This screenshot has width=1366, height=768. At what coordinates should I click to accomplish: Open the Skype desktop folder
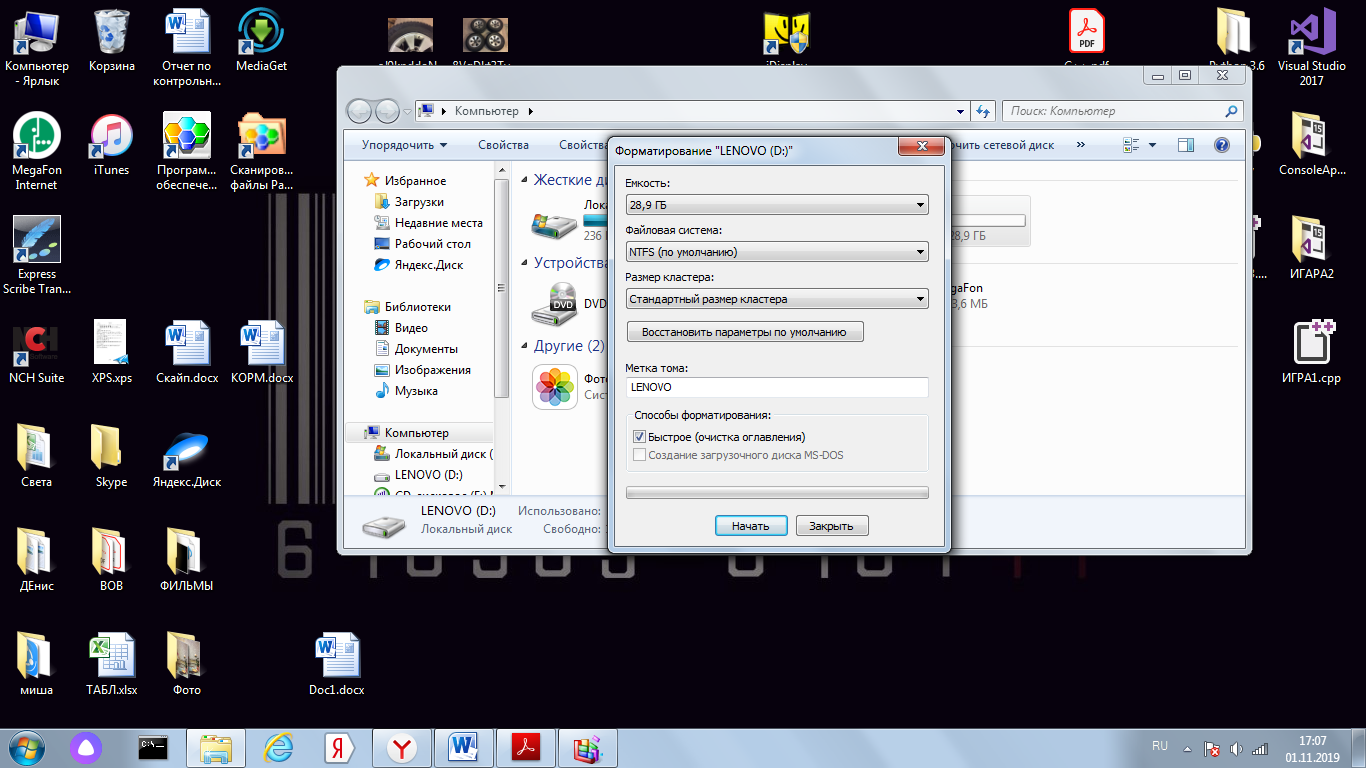click(111, 457)
